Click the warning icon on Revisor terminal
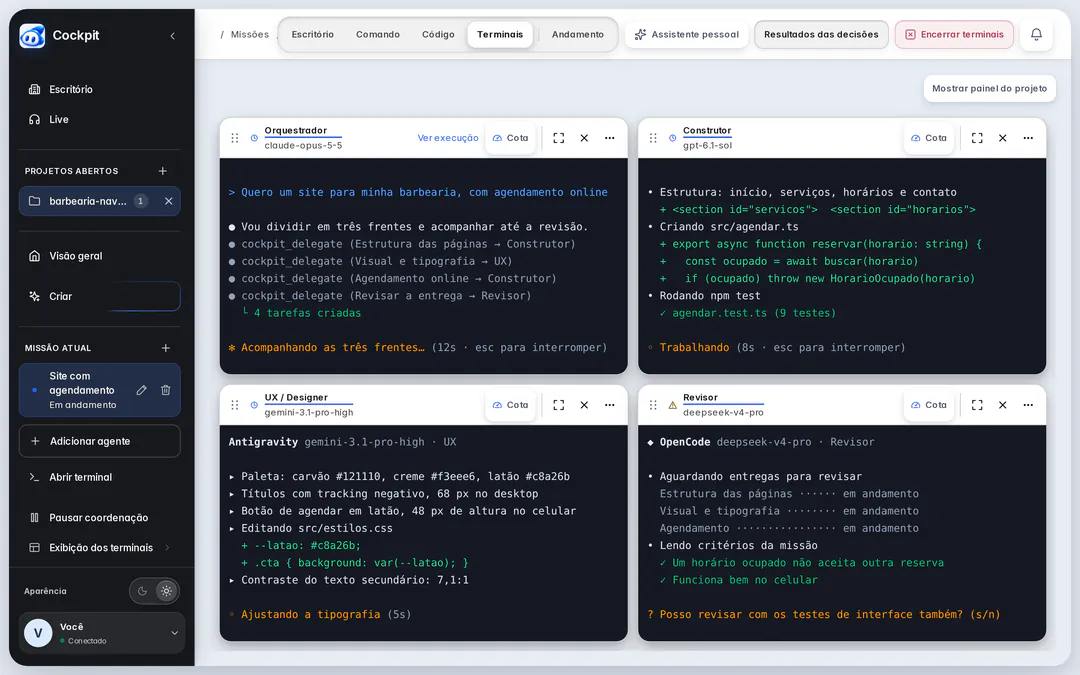1080x675 pixels. click(x=672, y=405)
